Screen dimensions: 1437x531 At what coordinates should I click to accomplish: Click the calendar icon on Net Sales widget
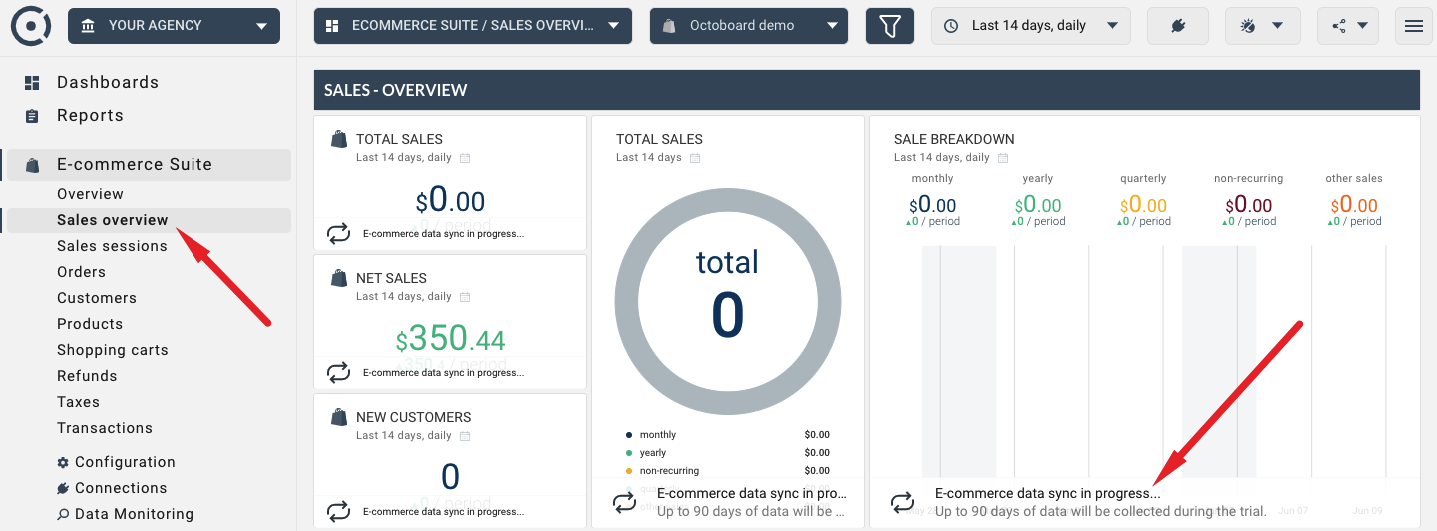click(x=465, y=297)
